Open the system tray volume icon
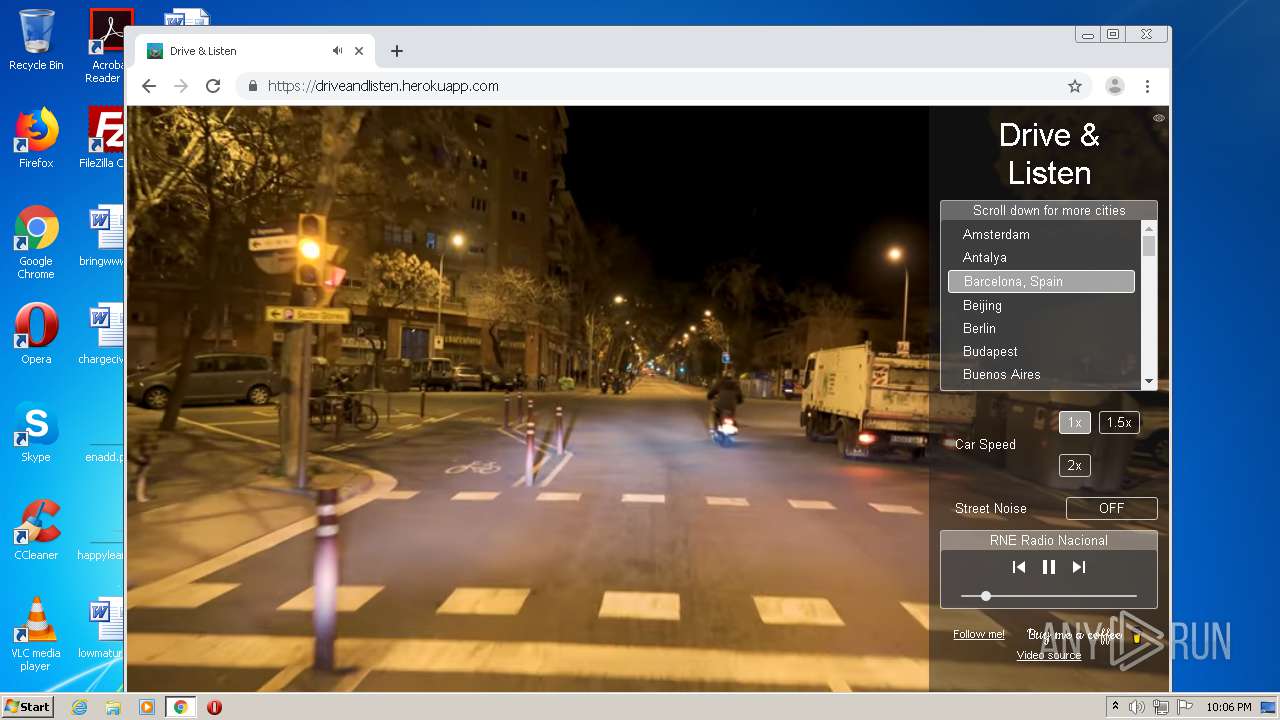 coord(1137,707)
